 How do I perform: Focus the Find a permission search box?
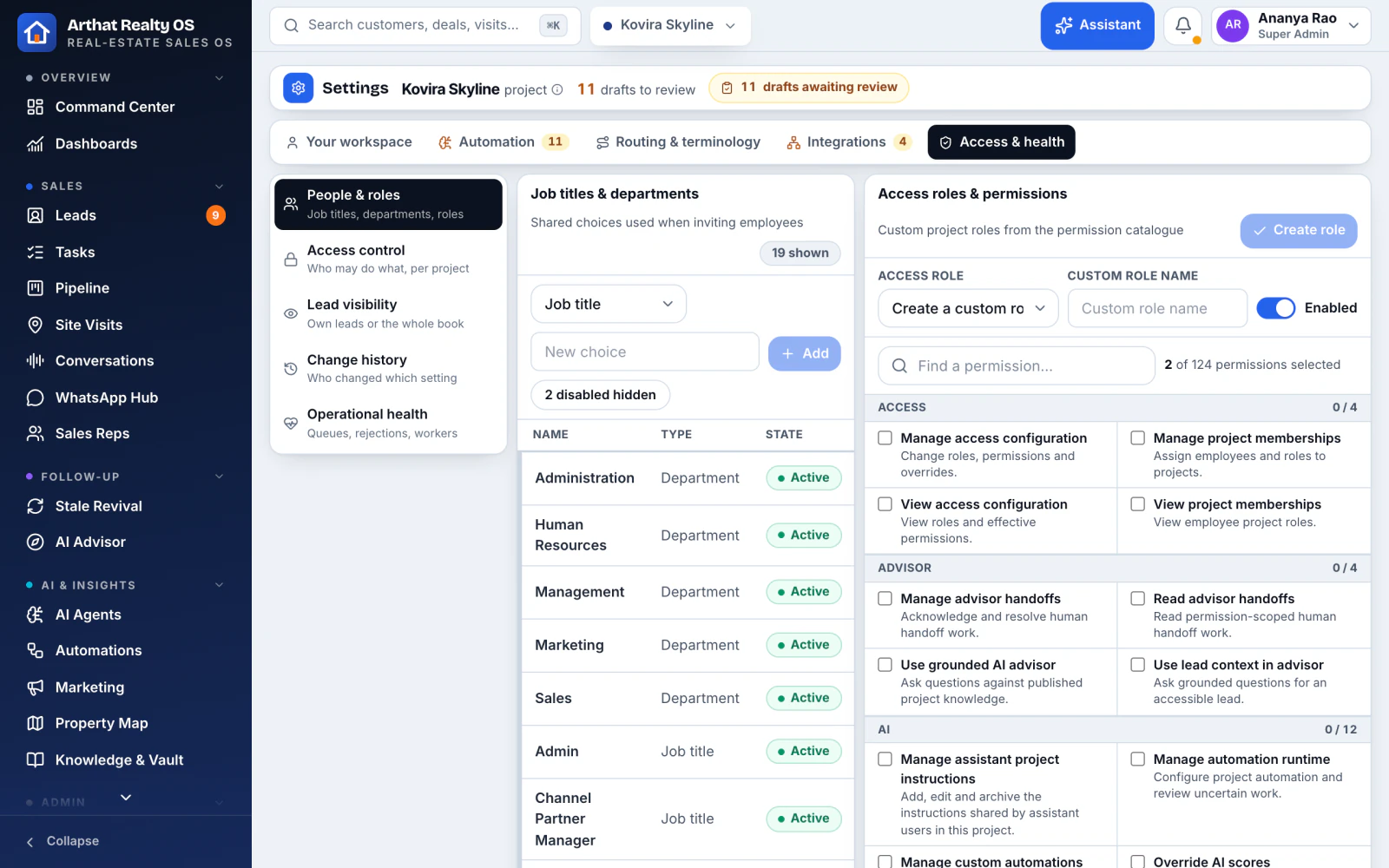1017,365
